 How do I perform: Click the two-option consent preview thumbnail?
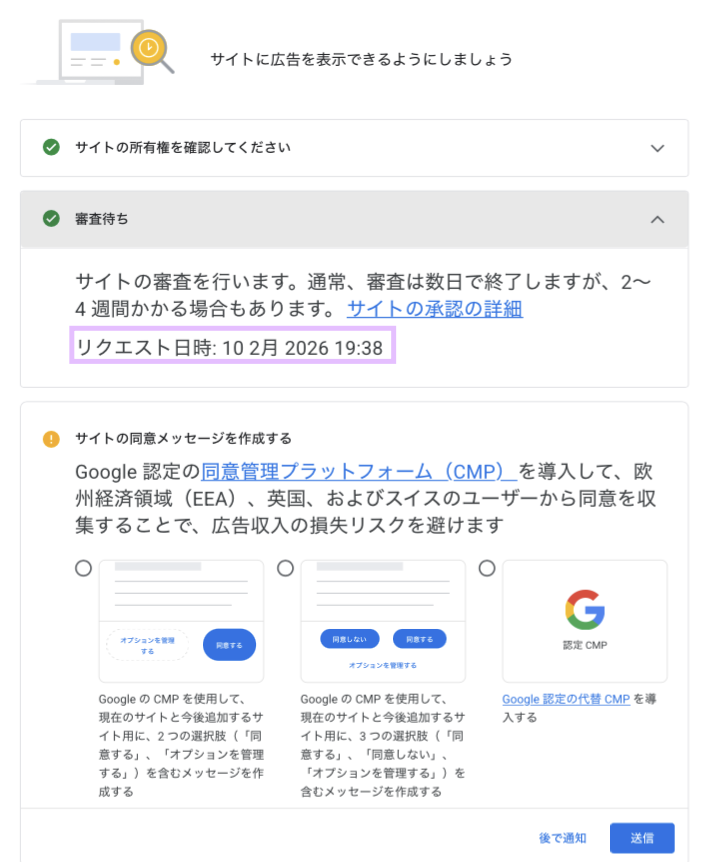[x=181, y=620]
